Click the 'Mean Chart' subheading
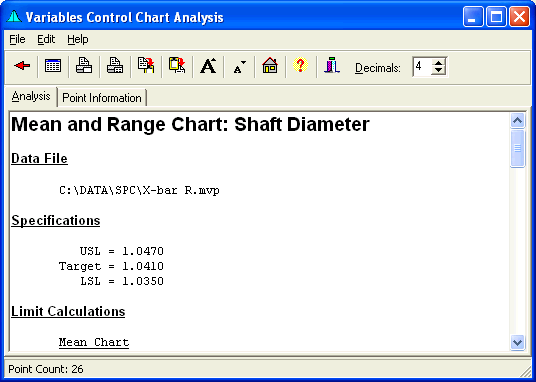 pos(94,342)
